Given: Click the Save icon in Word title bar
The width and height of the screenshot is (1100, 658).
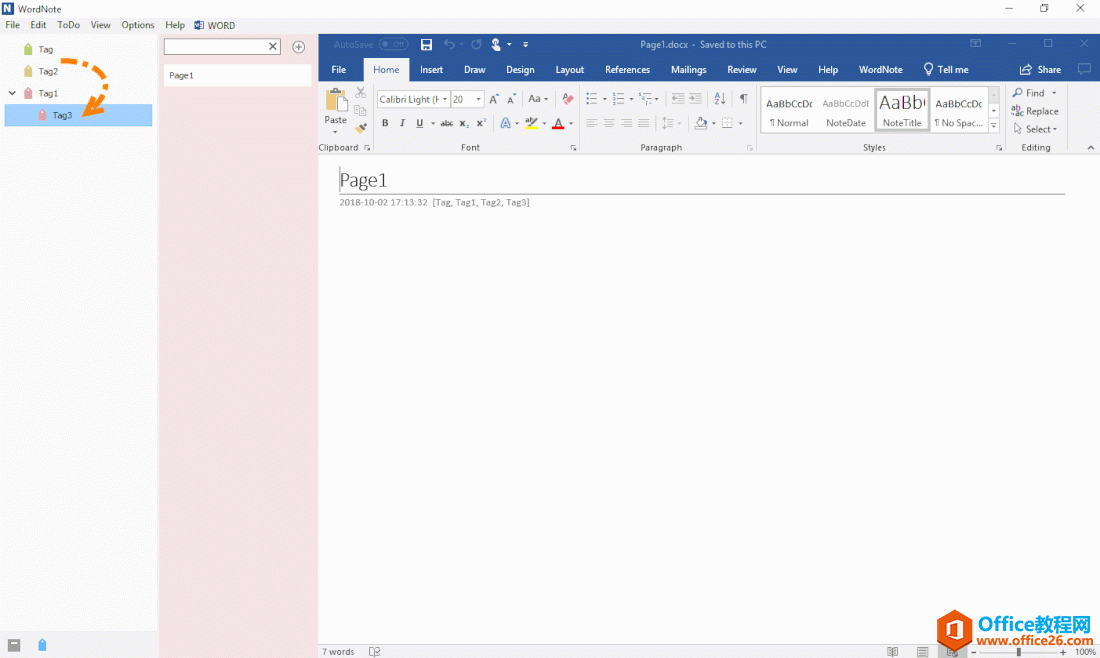Looking at the screenshot, I should [x=427, y=44].
